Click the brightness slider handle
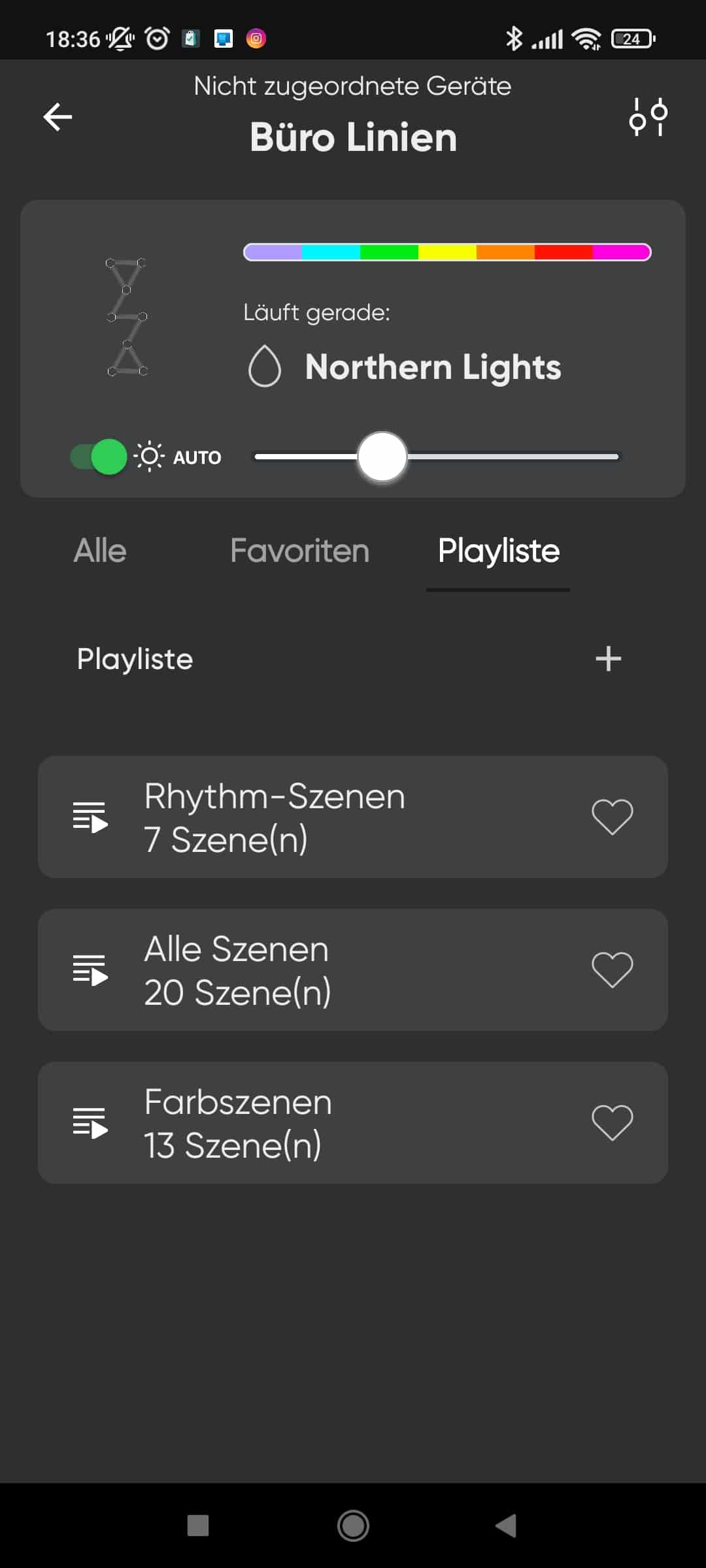Image resolution: width=706 pixels, height=1568 pixels. click(x=382, y=457)
